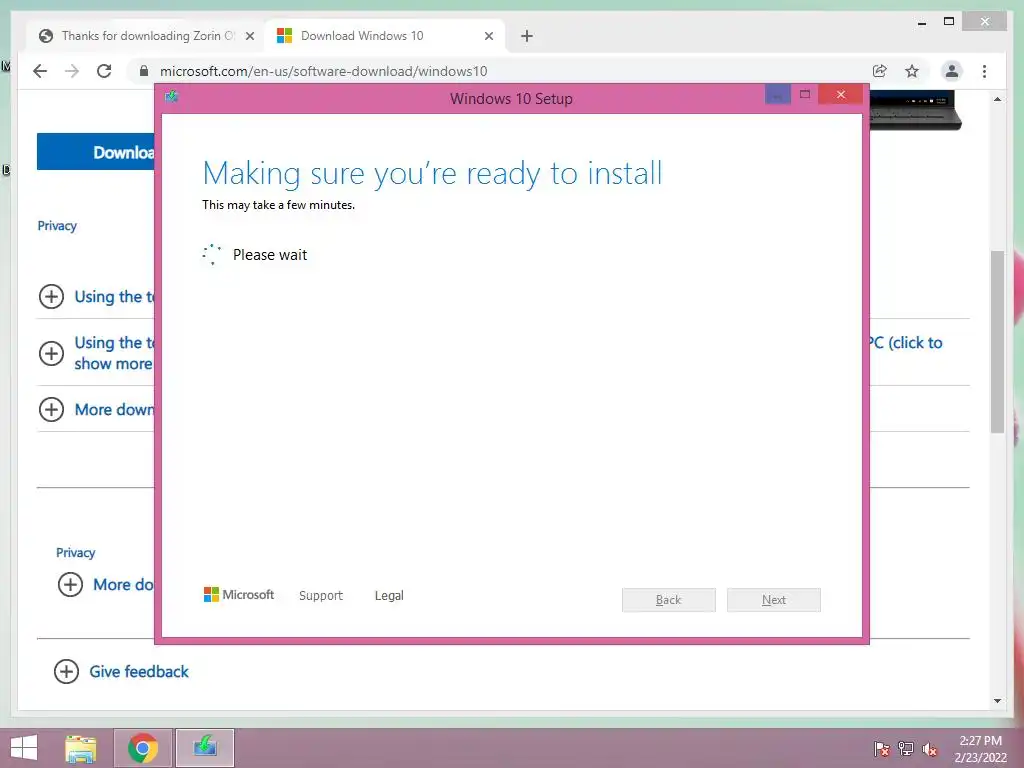The height and width of the screenshot is (768, 1024).
Task: Open Chrome three-dot menu
Action: pos(984,71)
